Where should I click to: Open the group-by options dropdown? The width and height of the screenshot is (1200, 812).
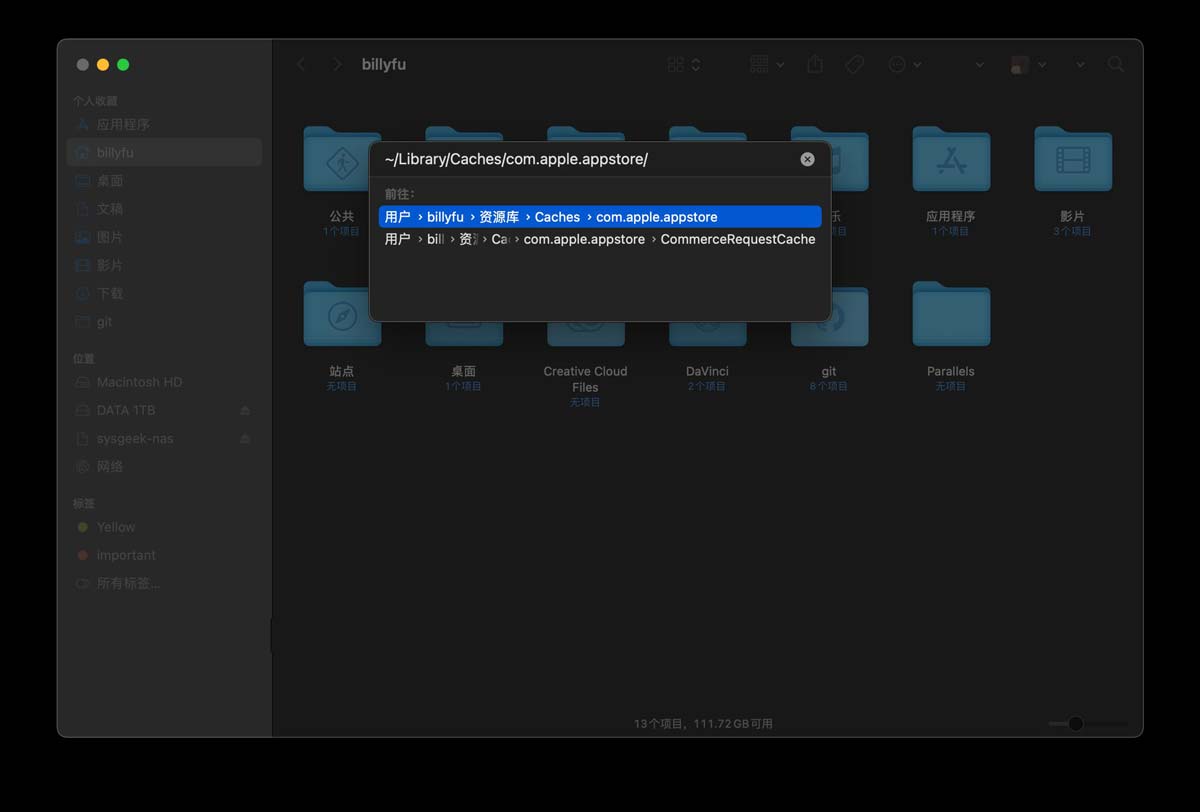(x=766, y=64)
